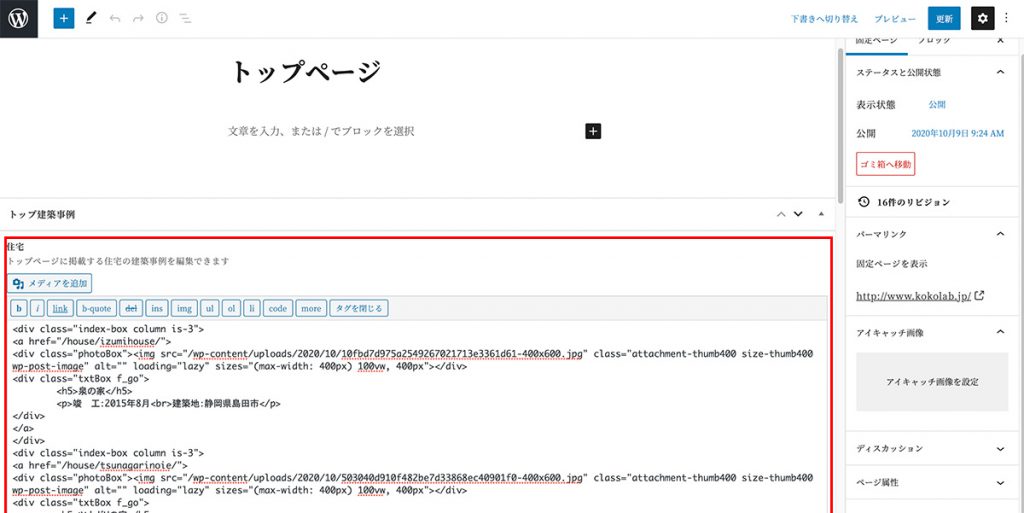The height and width of the screenshot is (513, 1024).
Task: Click the WordPress logo icon
Action: pos(19,18)
